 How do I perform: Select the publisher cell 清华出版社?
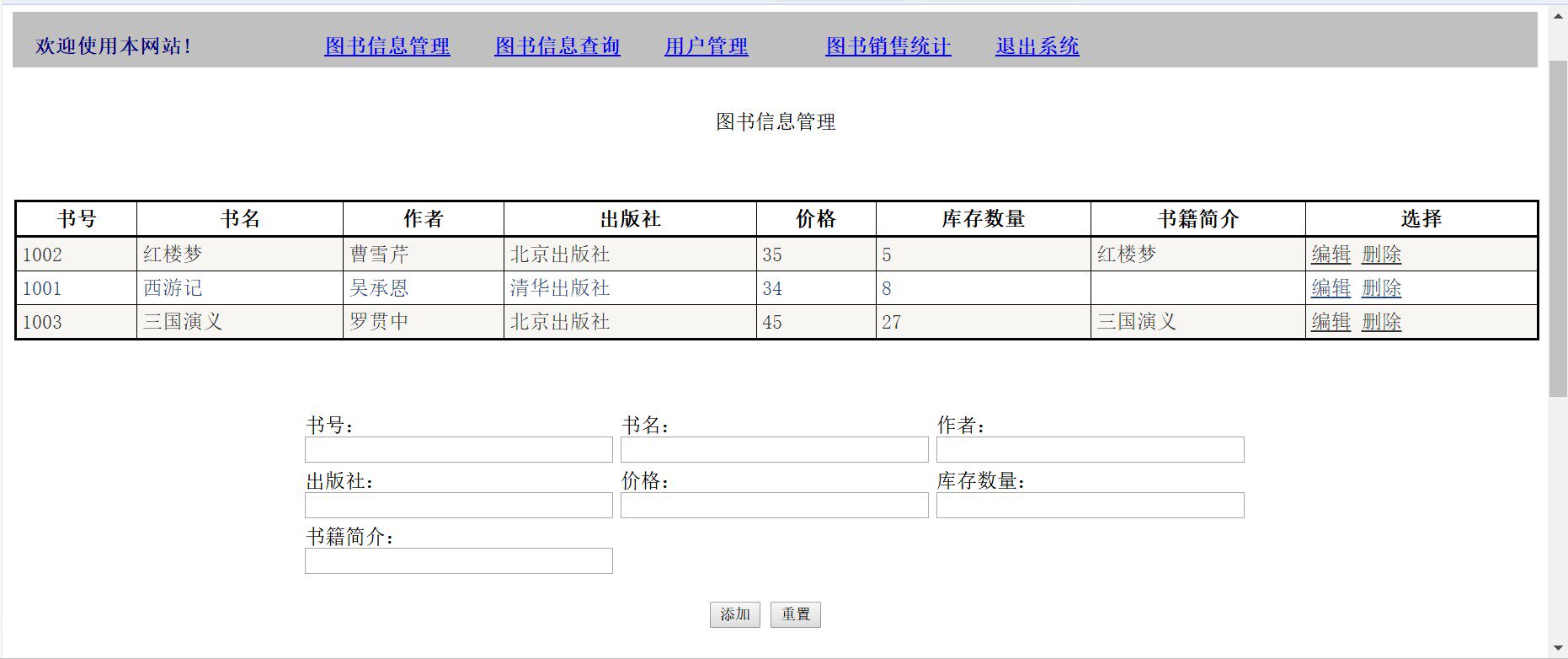click(631, 287)
